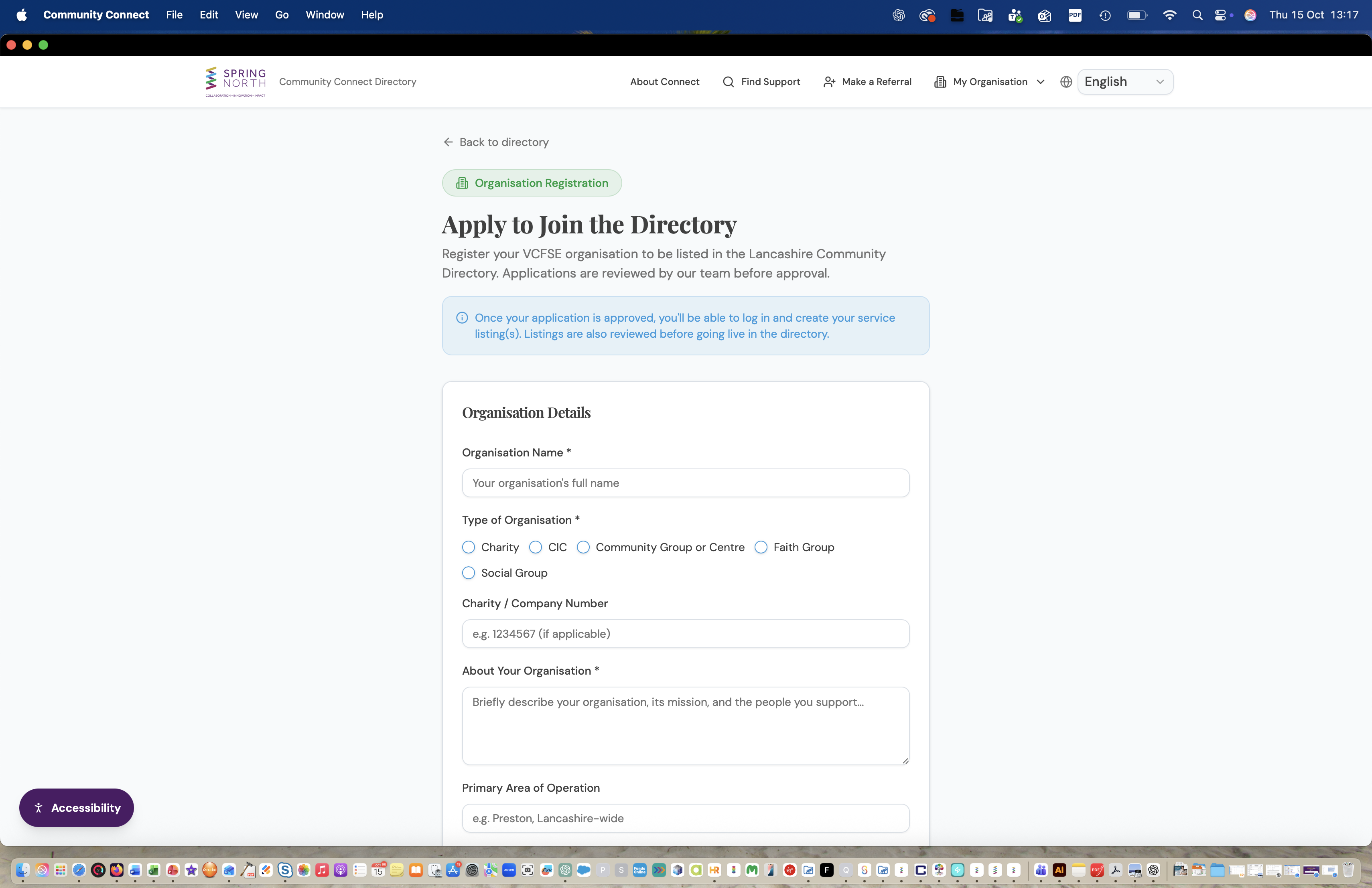The width and height of the screenshot is (1372, 888).
Task: Open the File menu
Action: [x=174, y=15]
